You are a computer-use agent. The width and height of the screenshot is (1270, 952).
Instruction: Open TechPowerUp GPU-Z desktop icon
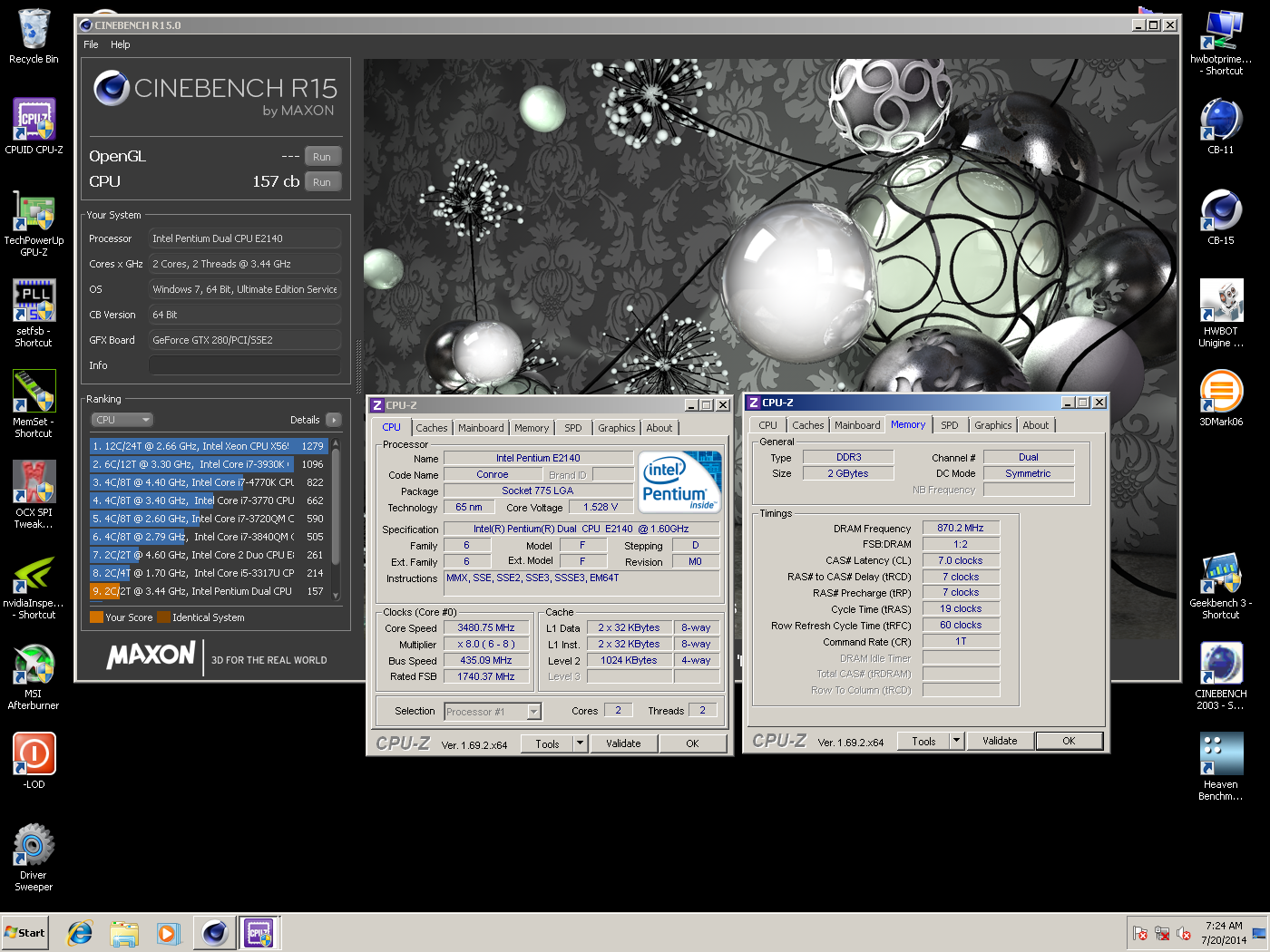click(x=34, y=223)
